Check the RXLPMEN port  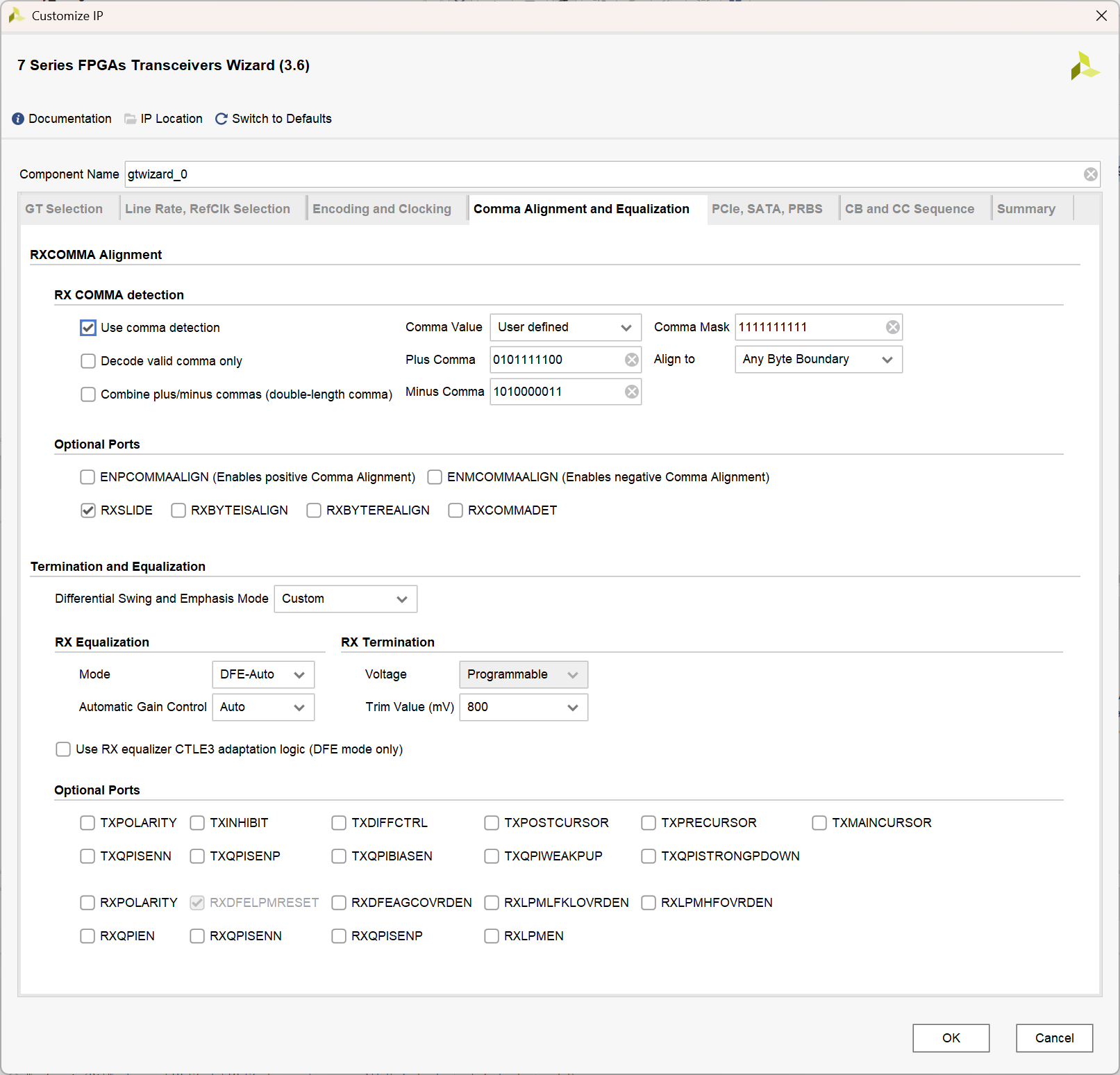[492, 936]
